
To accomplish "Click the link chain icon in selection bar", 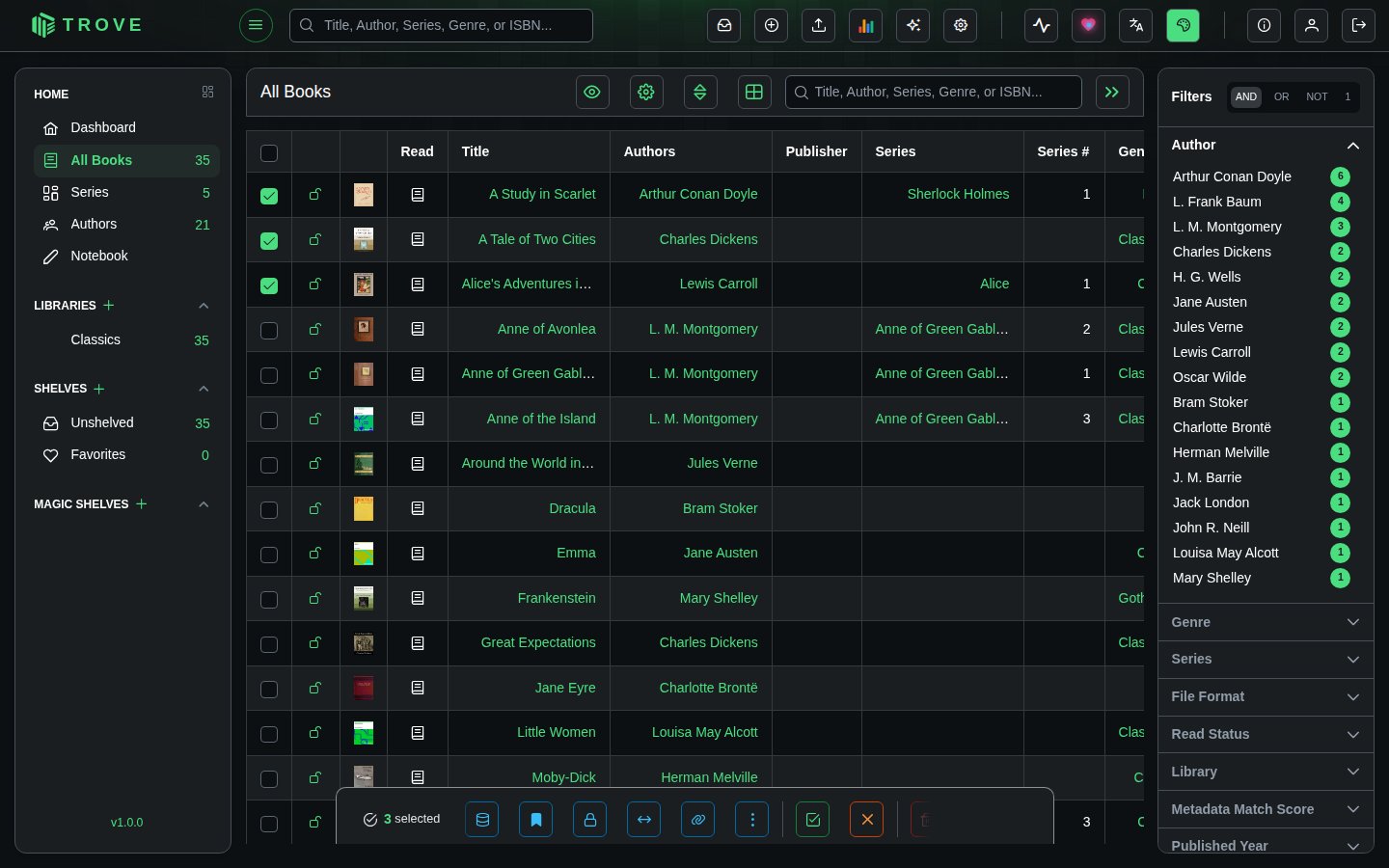I will coord(698,820).
